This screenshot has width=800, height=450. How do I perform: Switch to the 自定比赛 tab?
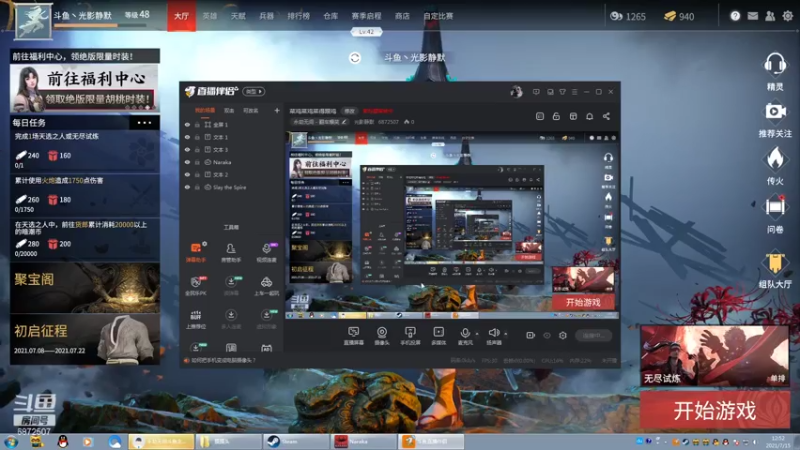(438, 16)
